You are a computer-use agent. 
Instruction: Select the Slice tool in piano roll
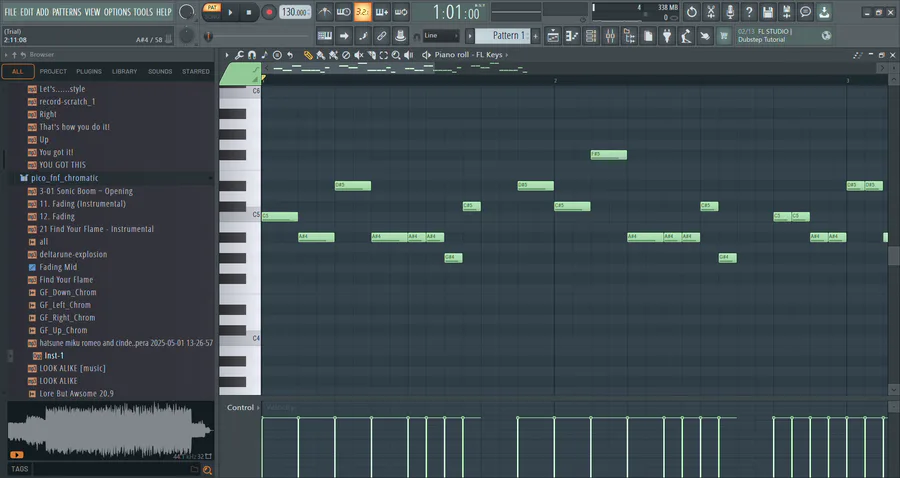pos(371,55)
